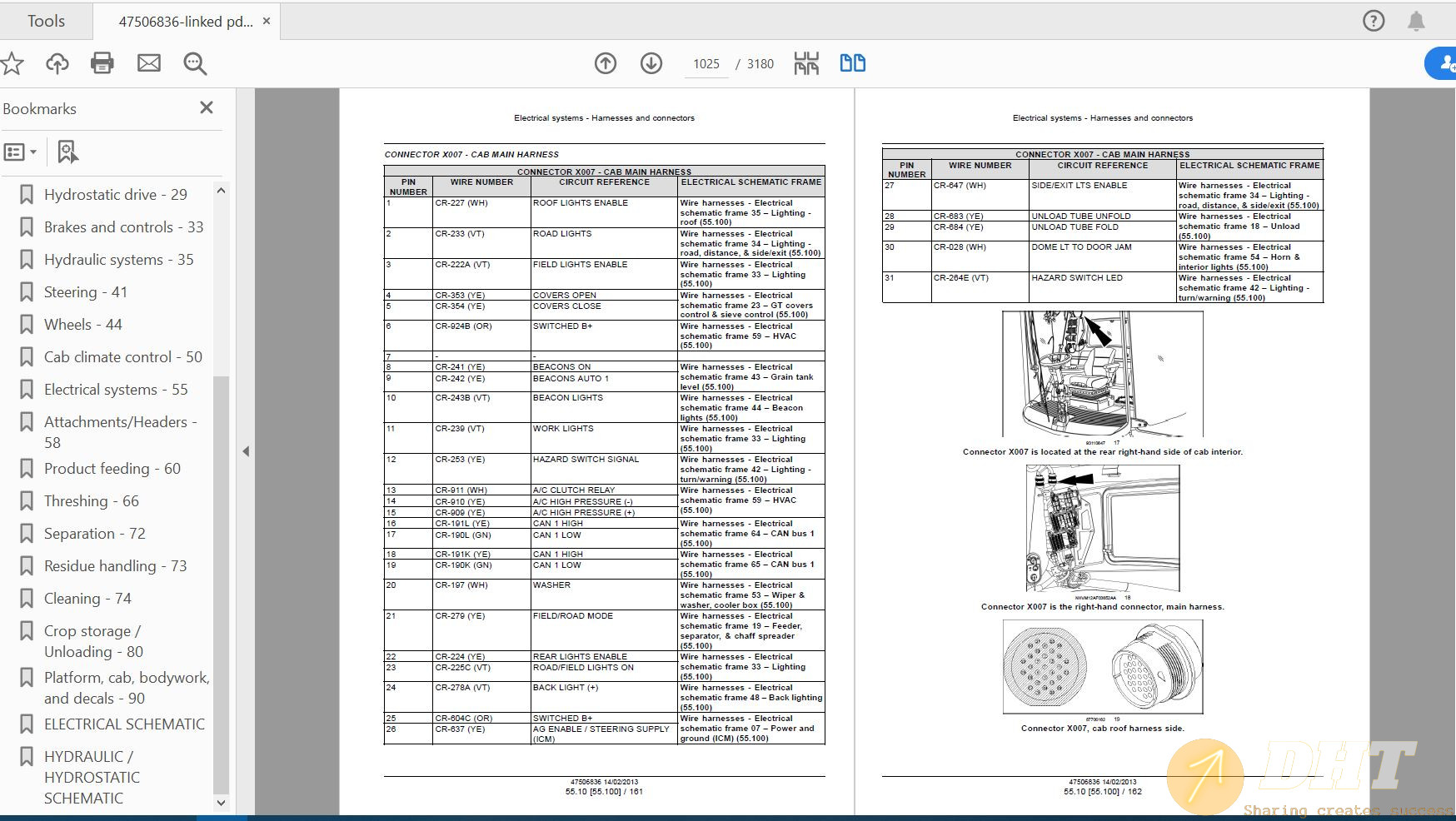Go to previous page arrow
The height and width of the screenshot is (821, 1456).
[x=606, y=63]
